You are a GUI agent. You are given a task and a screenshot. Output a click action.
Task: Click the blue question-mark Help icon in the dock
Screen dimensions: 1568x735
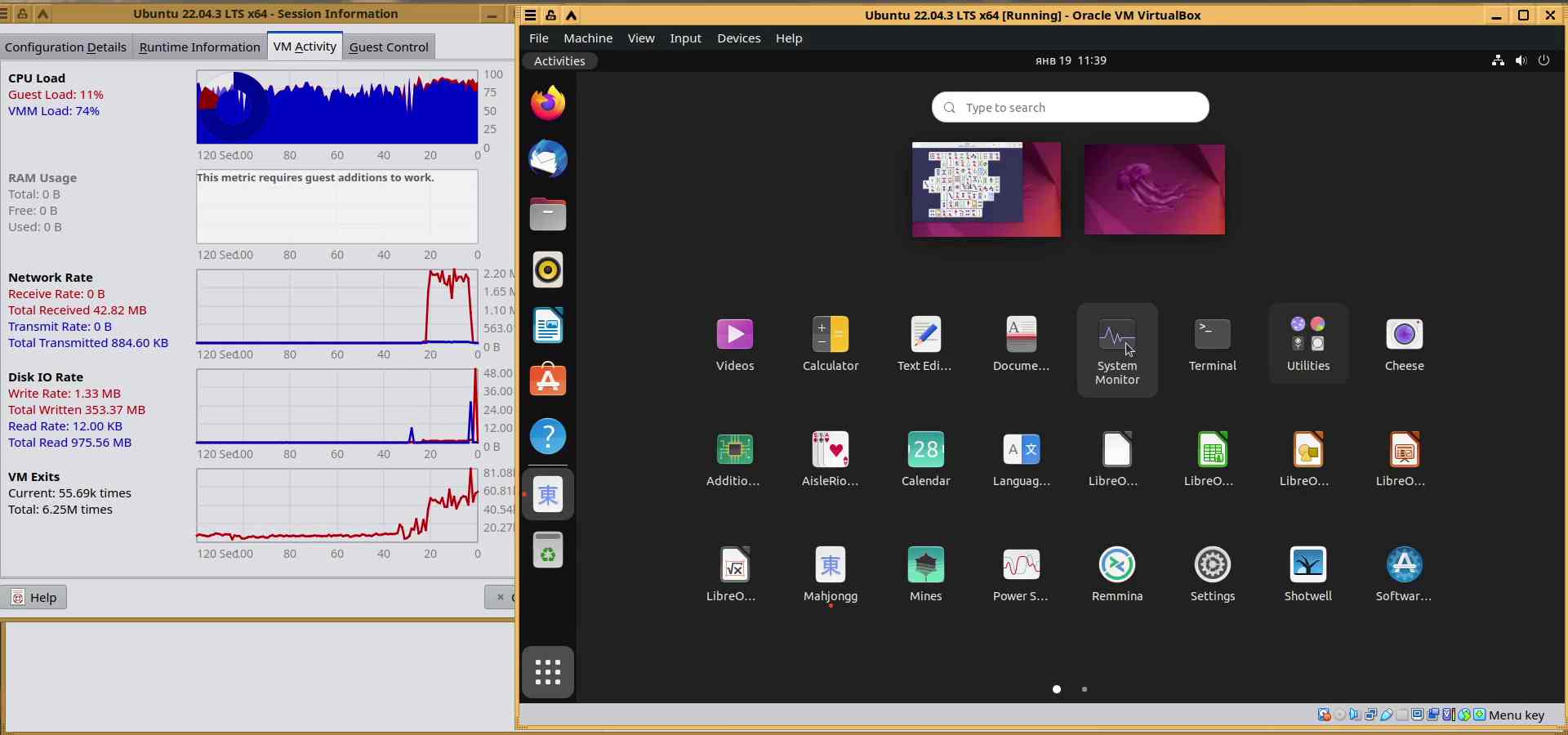(x=548, y=437)
